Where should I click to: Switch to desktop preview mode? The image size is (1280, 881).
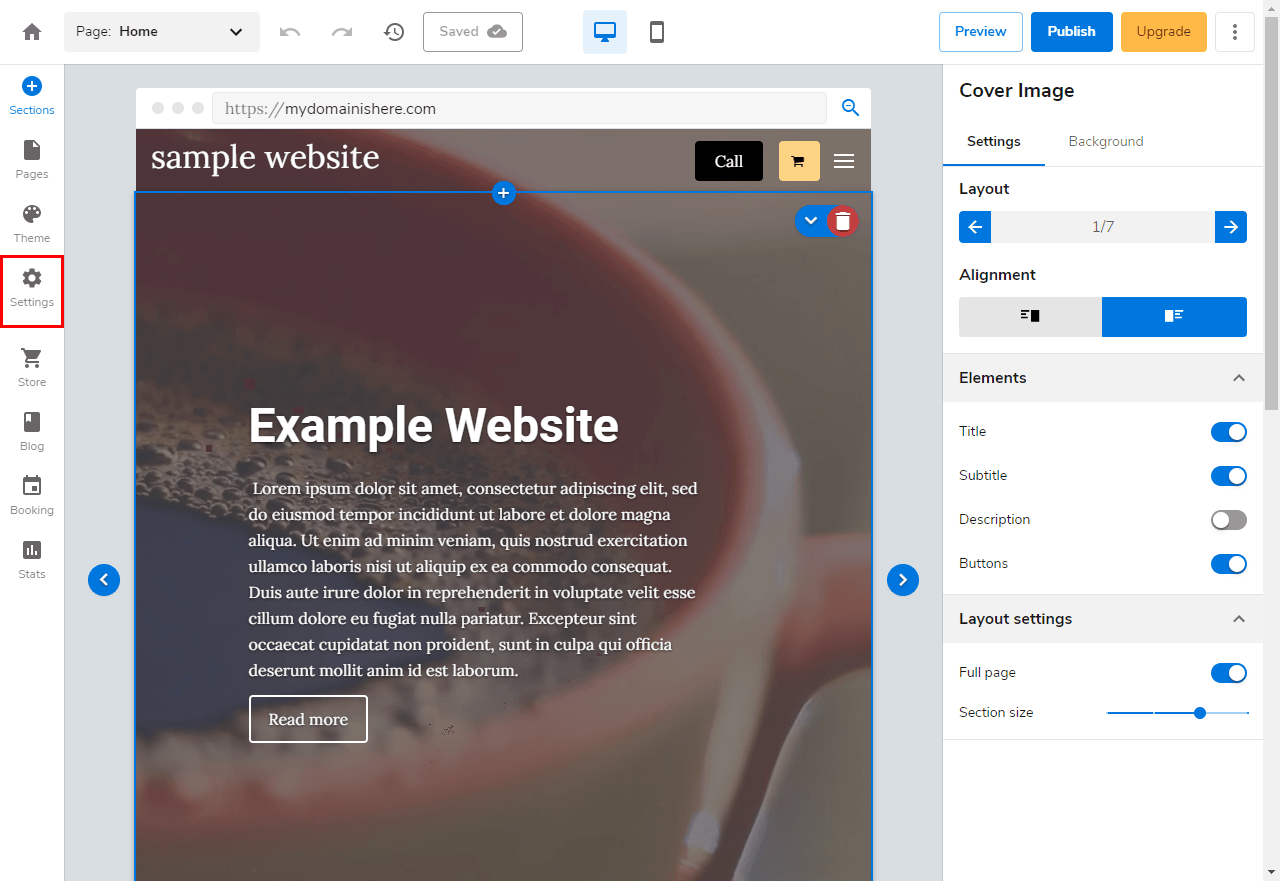605,32
